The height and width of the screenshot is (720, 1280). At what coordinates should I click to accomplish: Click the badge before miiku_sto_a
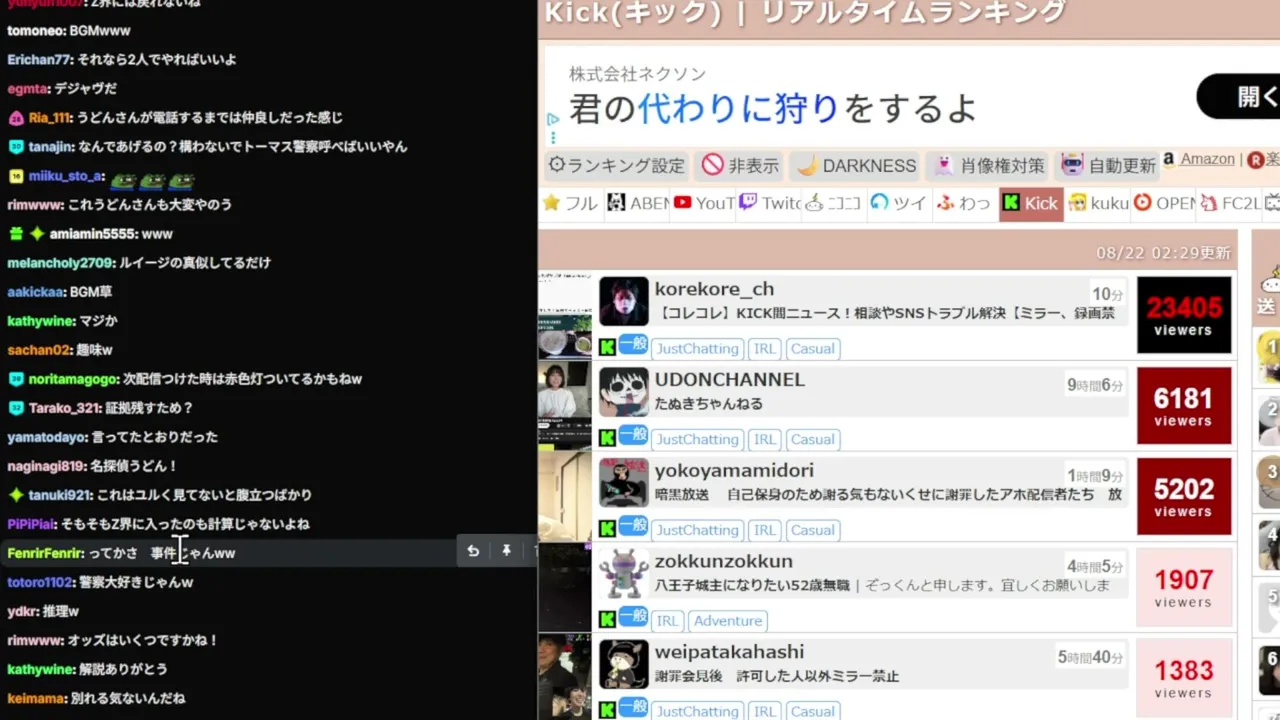pyautogui.click(x=15, y=176)
